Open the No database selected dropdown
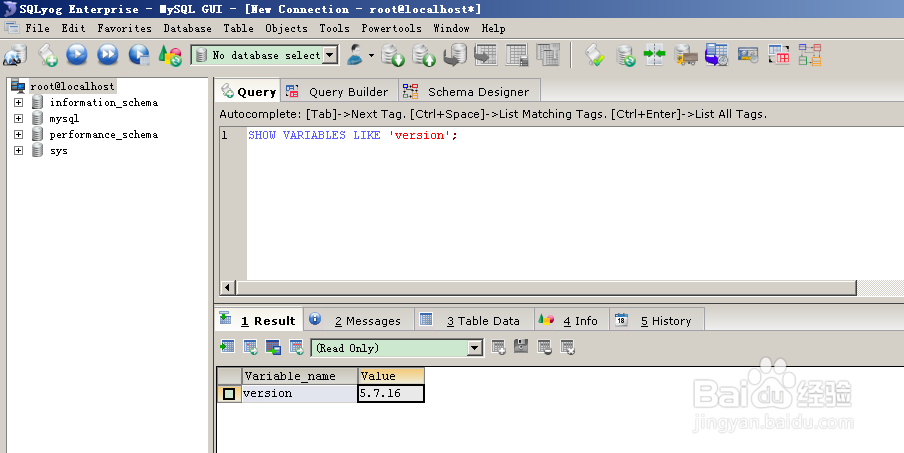Image resolution: width=904 pixels, height=453 pixels. tap(330, 55)
